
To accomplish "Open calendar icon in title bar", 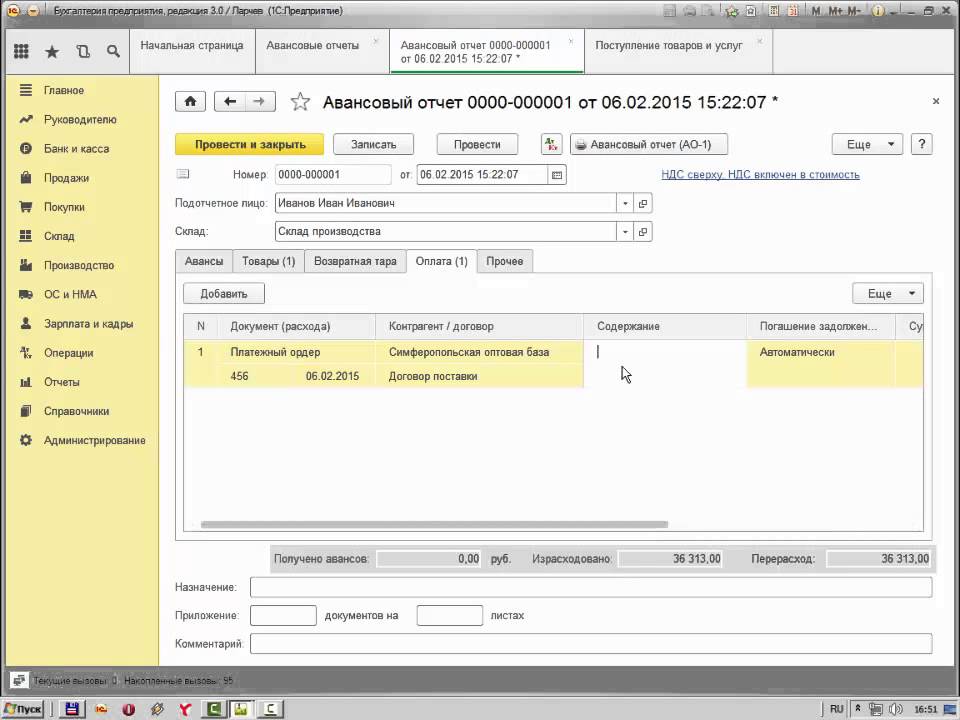I will [x=793, y=10].
